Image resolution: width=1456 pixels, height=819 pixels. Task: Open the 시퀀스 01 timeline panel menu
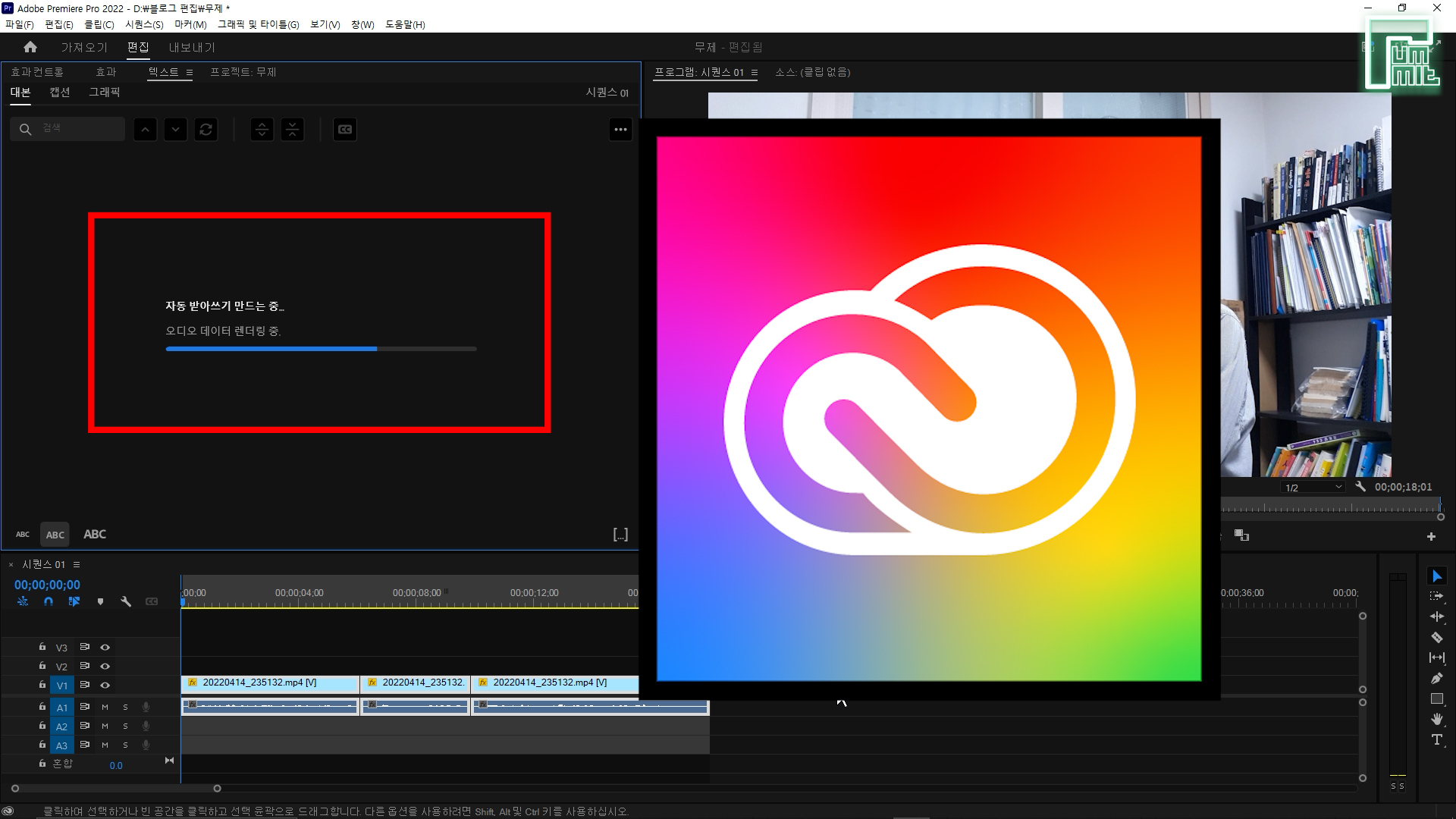77,564
